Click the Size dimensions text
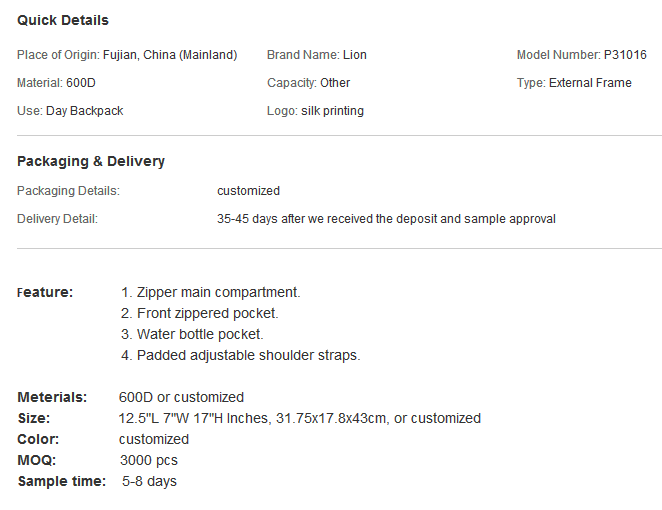The image size is (662, 510). click(300, 418)
